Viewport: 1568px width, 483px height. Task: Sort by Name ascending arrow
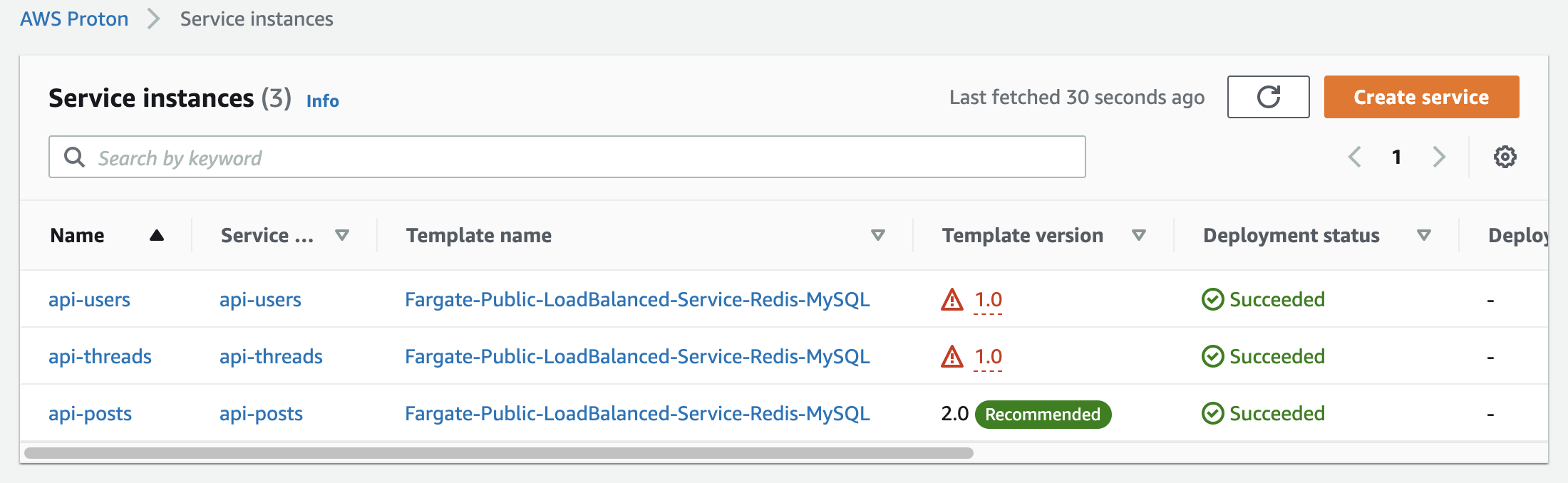[157, 235]
